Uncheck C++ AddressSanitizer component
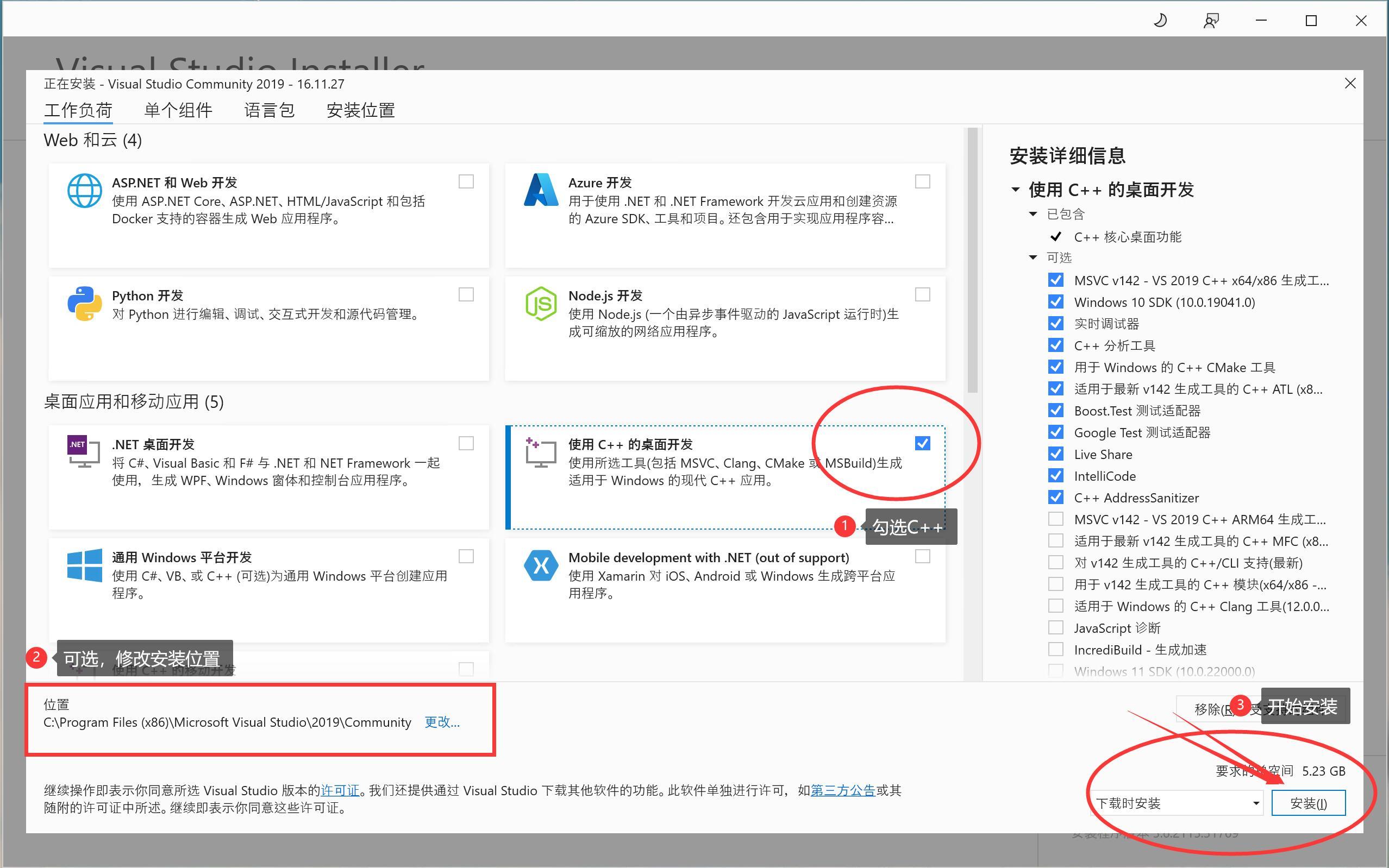 (x=1055, y=497)
